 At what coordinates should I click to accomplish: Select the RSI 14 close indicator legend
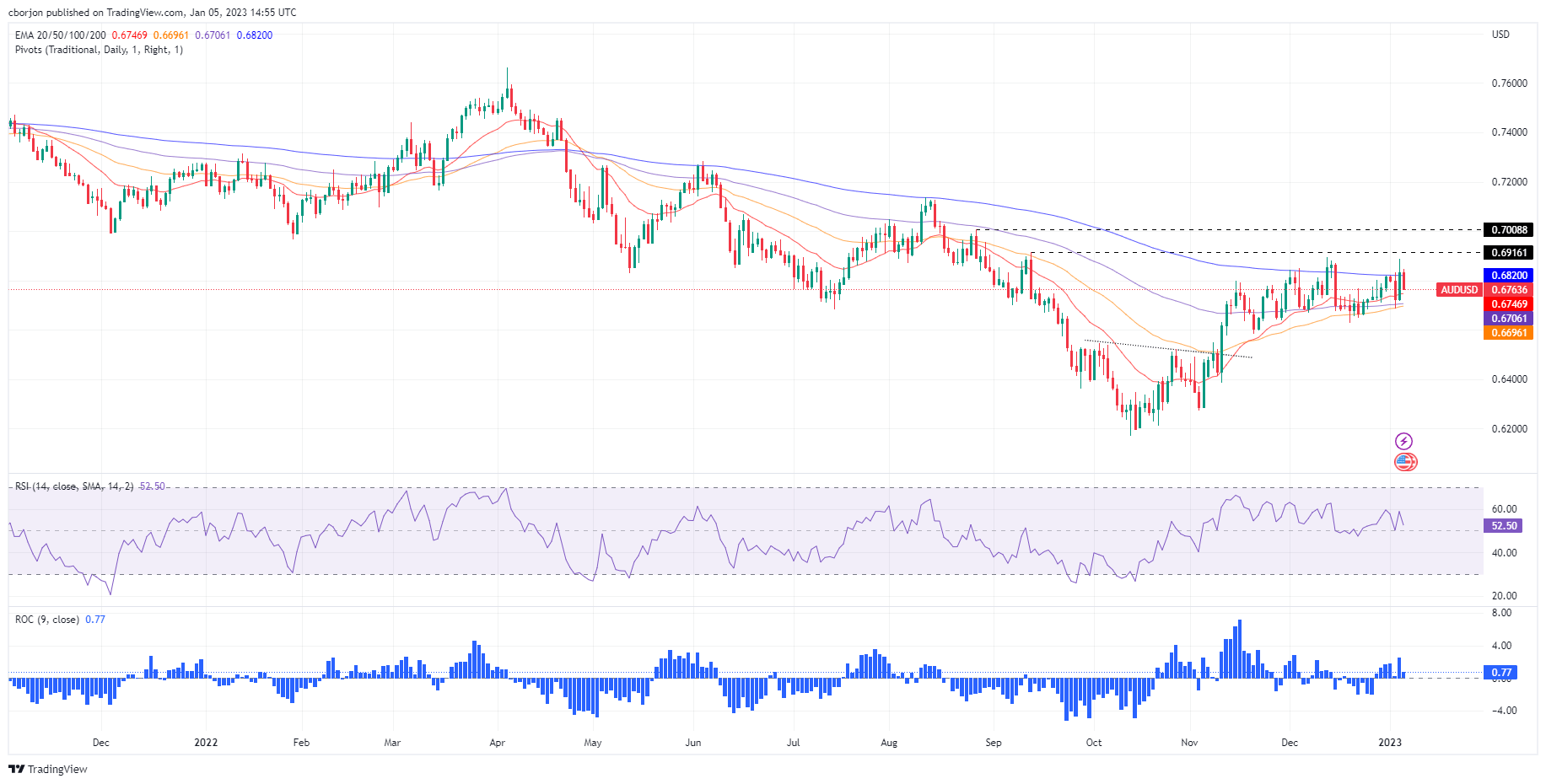74,486
